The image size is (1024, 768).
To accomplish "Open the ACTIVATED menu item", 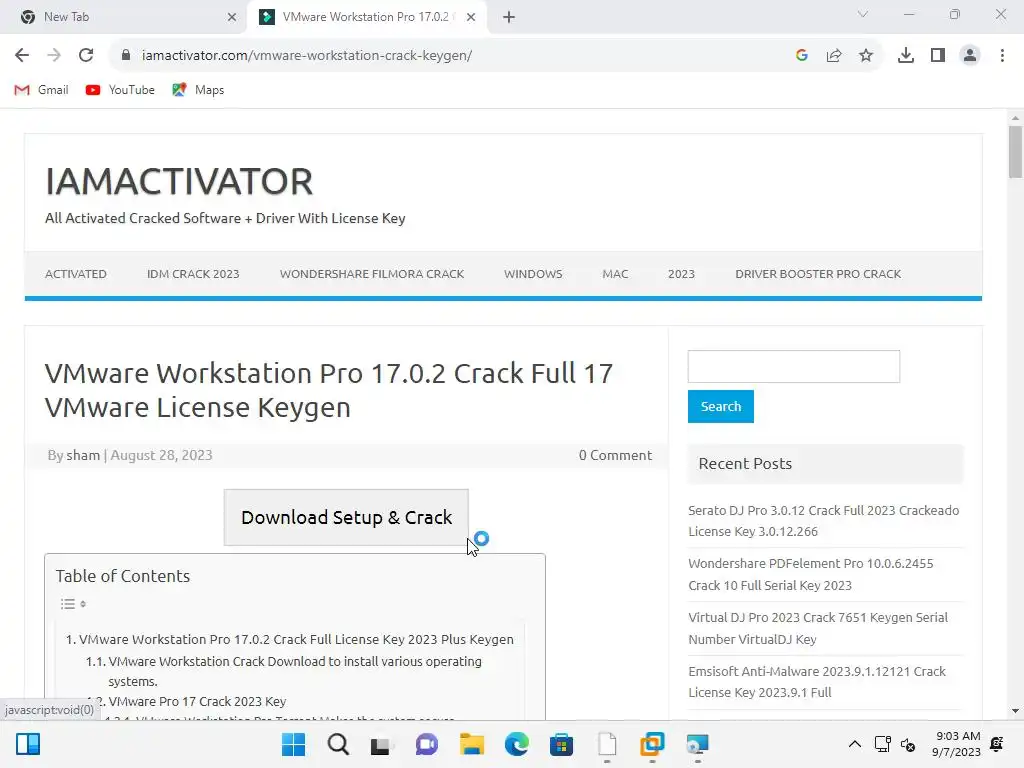I will pyautogui.click(x=76, y=274).
